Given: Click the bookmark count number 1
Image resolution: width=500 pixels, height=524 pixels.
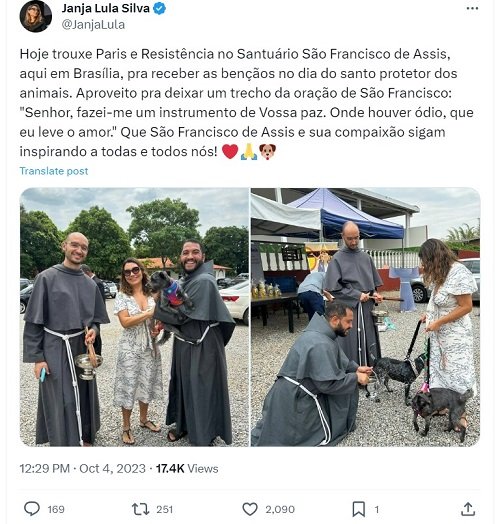Looking at the screenshot, I should tap(376, 509).
